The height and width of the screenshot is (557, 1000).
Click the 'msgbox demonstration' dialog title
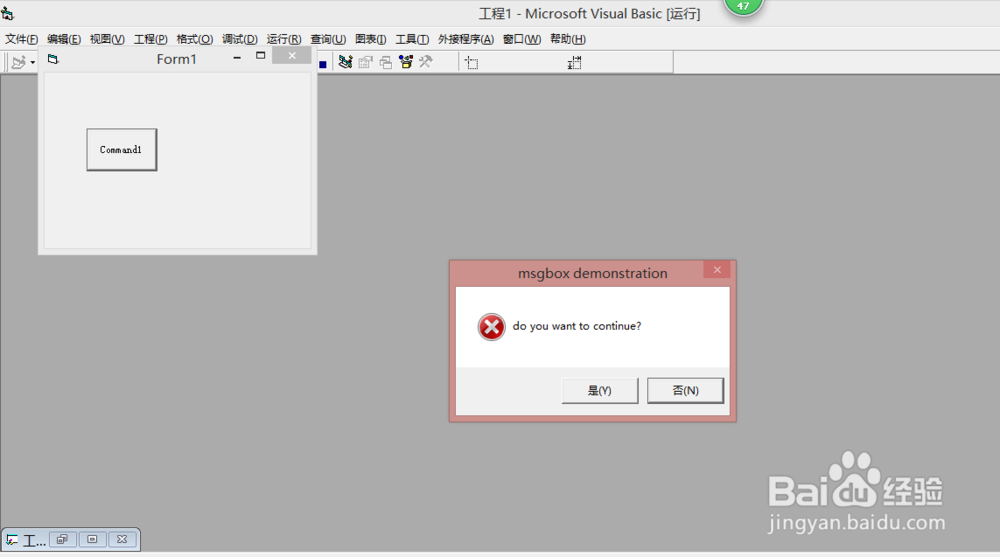592,273
